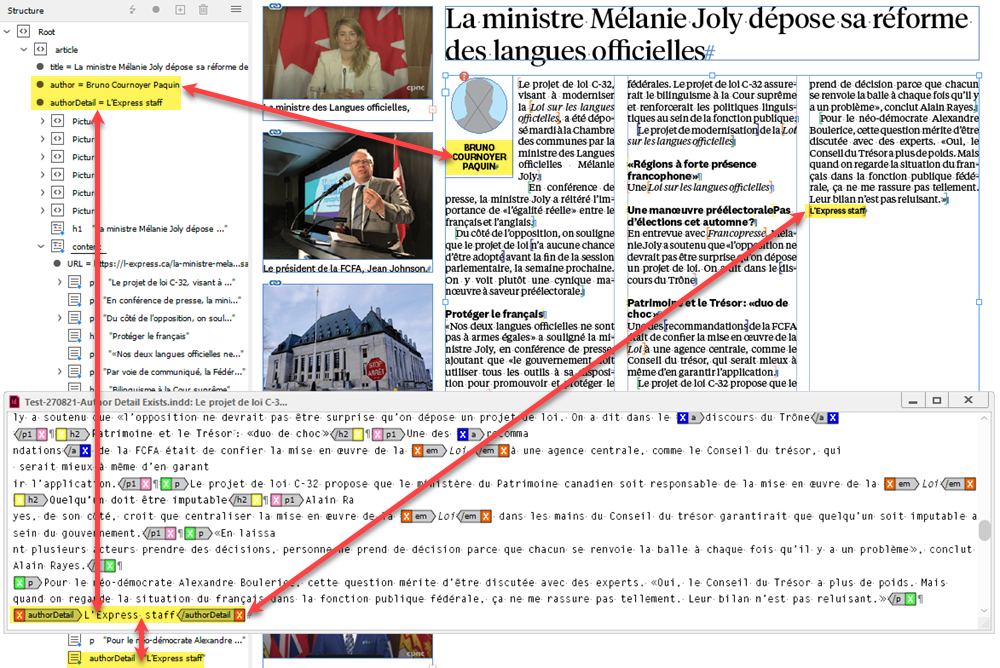
Task: Click the green p tag before "Pour le néo-démocrate"
Action: (x=27, y=583)
